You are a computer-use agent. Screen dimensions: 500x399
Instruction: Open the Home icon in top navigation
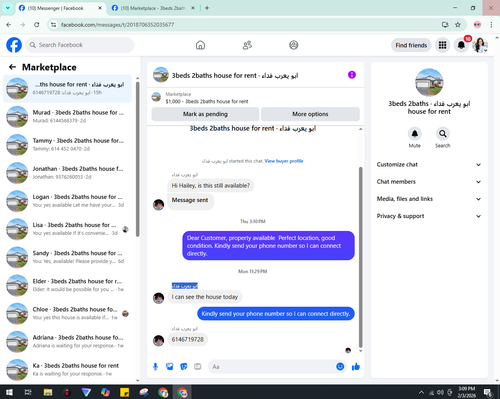(200, 45)
